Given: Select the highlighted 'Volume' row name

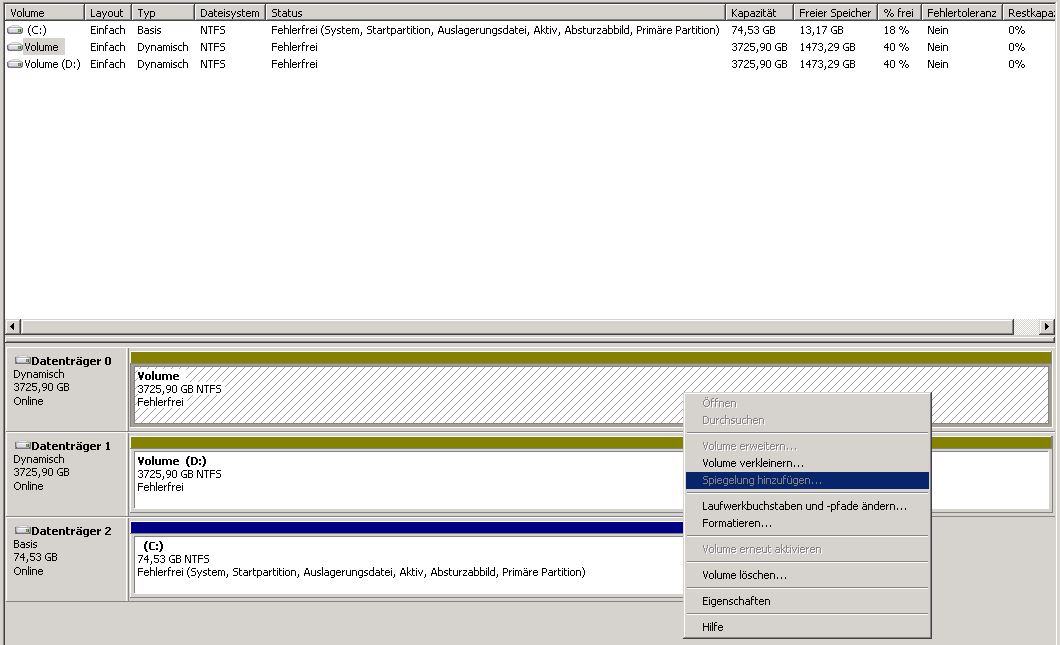Looking at the screenshot, I should [x=41, y=47].
